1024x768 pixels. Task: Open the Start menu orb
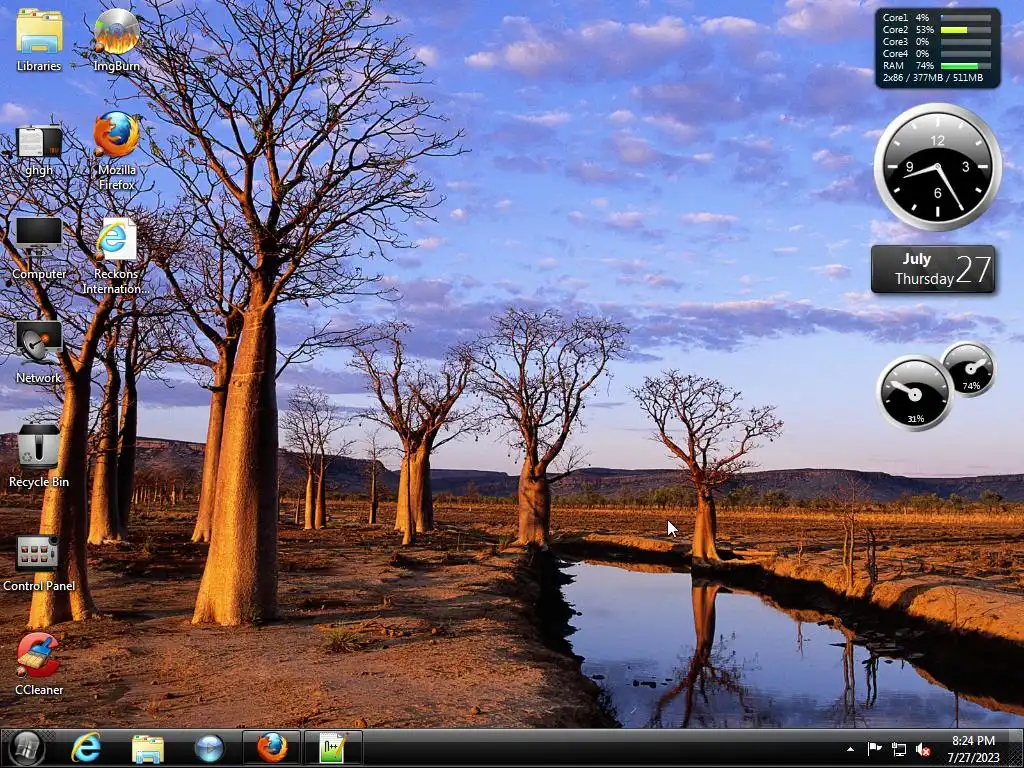(x=26, y=748)
